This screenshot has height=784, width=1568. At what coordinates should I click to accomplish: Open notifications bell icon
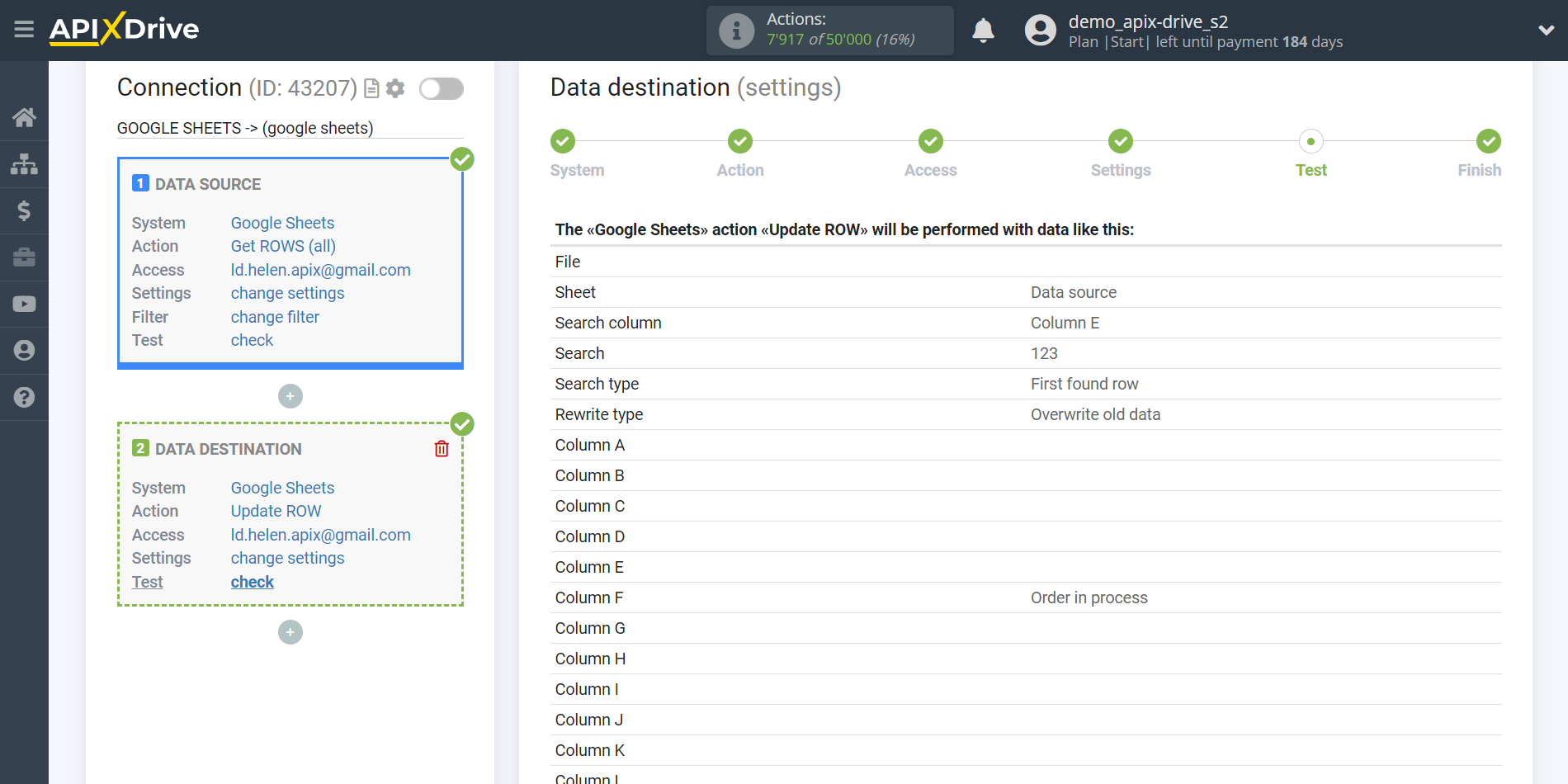pos(983,31)
